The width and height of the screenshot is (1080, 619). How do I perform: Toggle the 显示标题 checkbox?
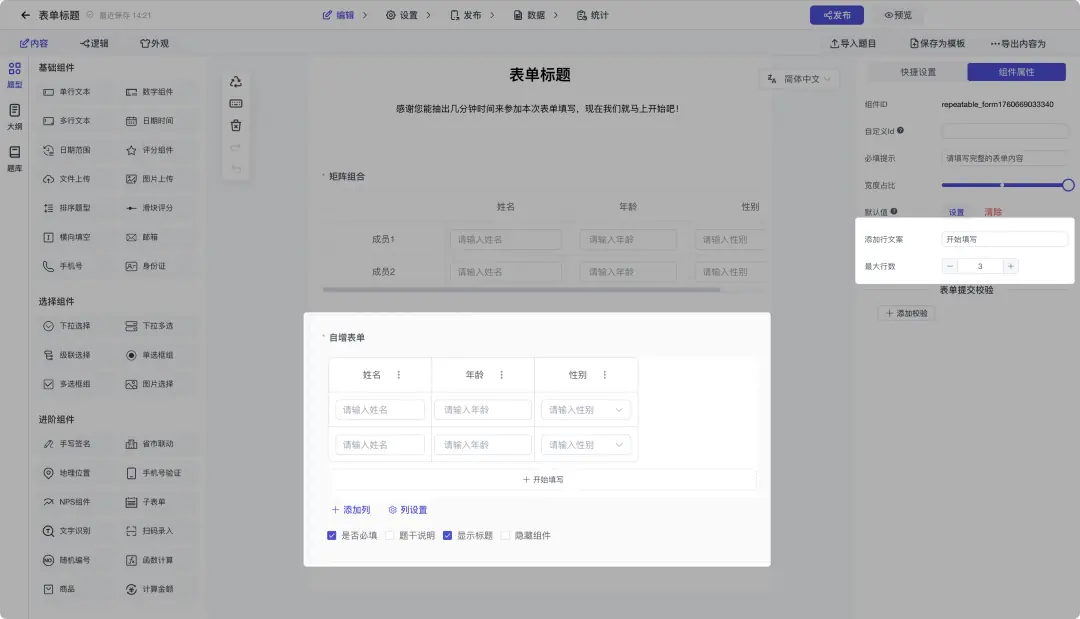[x=447, y=535]
